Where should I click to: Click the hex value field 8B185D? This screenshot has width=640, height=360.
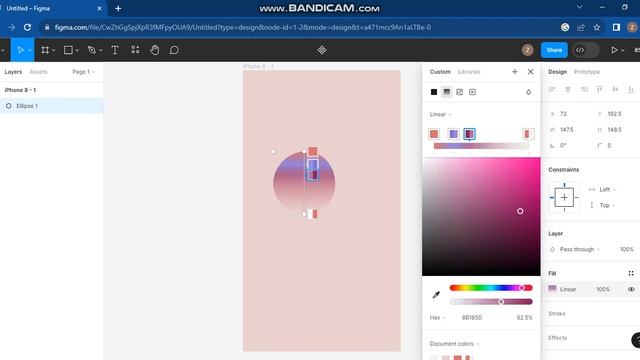(472, 318)
